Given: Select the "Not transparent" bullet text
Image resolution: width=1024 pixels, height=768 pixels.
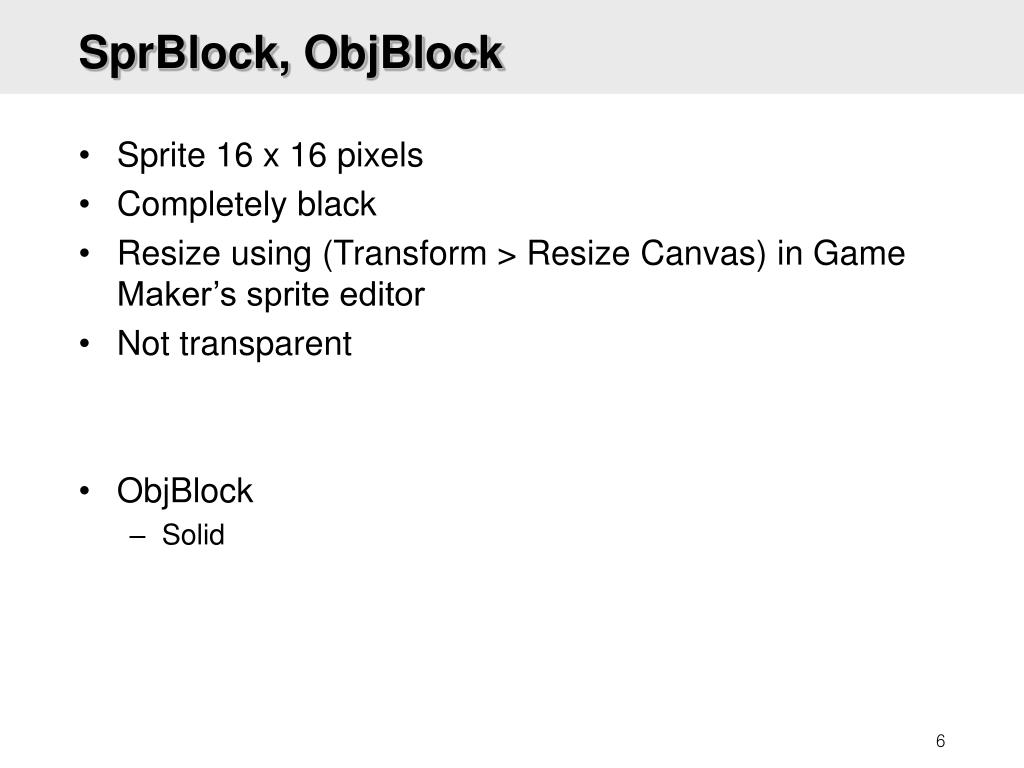Looking at the screenshot, I should click(234, 344).
